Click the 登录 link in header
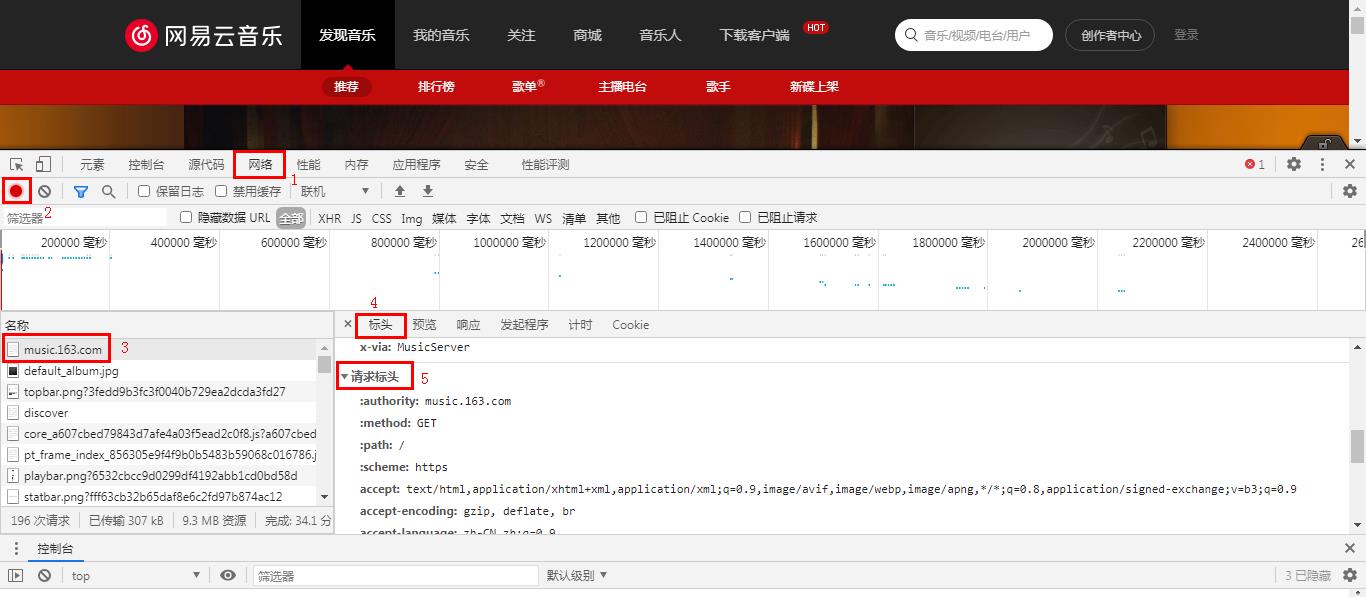Image resolution: width=1366 pixels, height=597 pixels. (1186, 35)
